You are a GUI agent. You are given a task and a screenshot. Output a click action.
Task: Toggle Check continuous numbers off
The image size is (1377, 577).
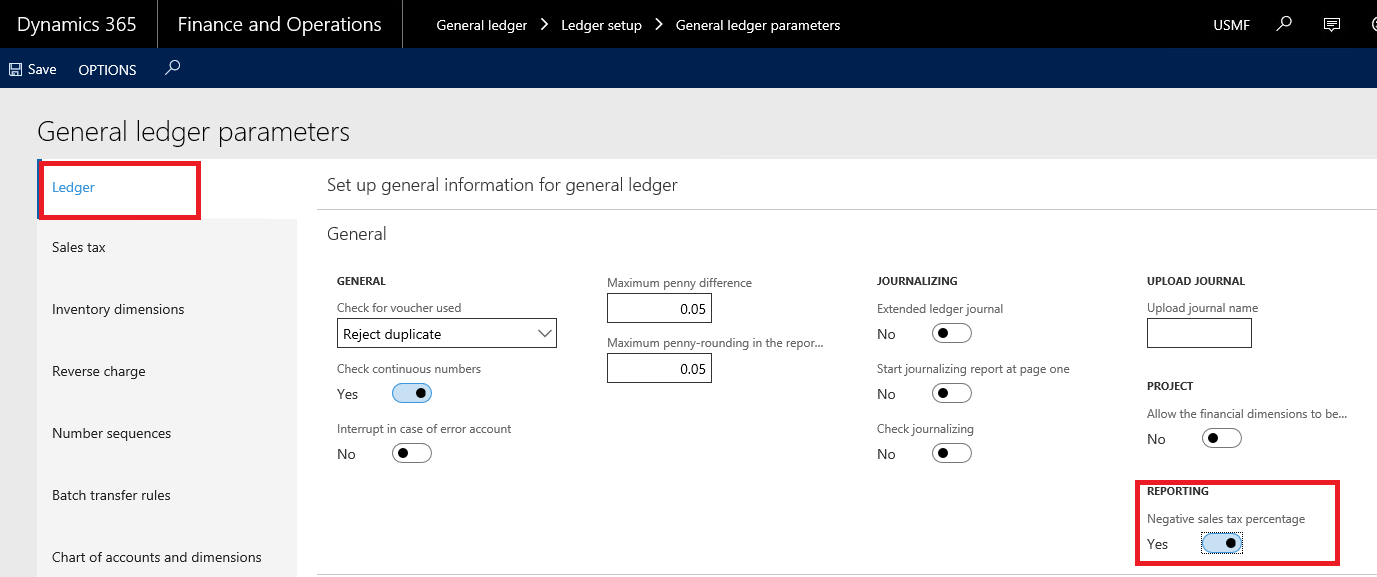coord(412,394)
